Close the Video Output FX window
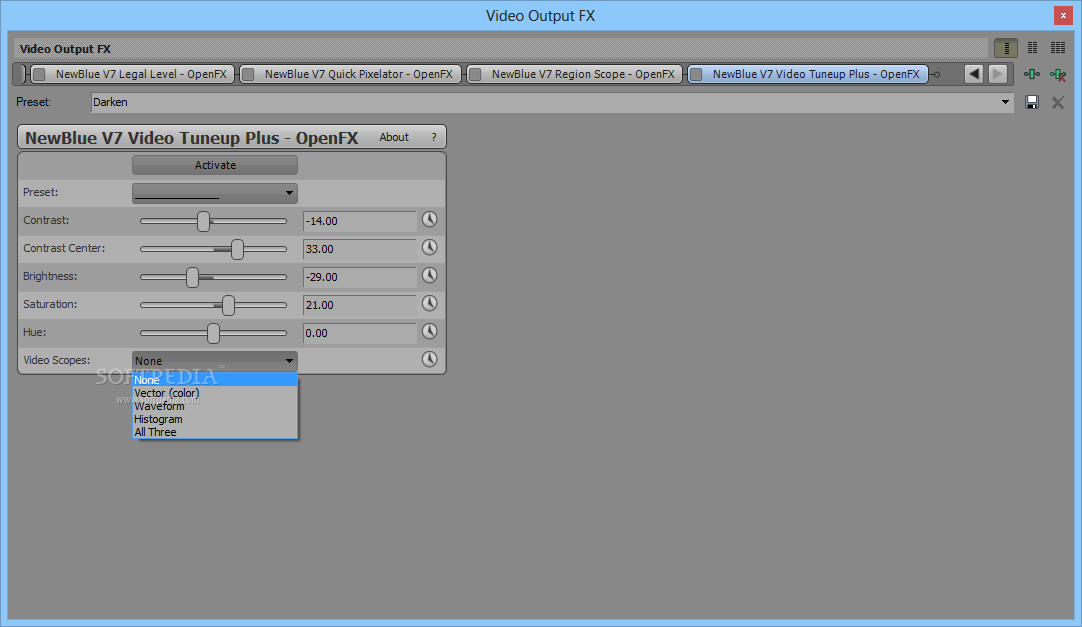 [1063, 16]
